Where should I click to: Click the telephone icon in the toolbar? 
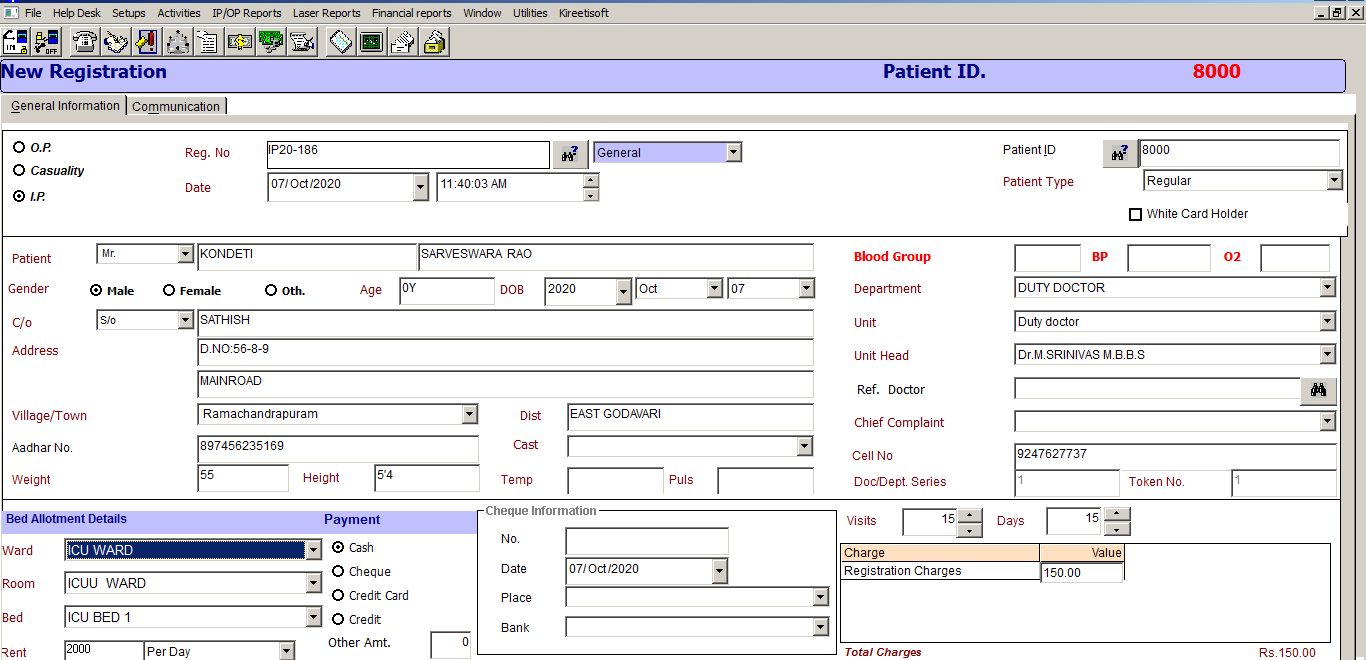tap(85, 42)
